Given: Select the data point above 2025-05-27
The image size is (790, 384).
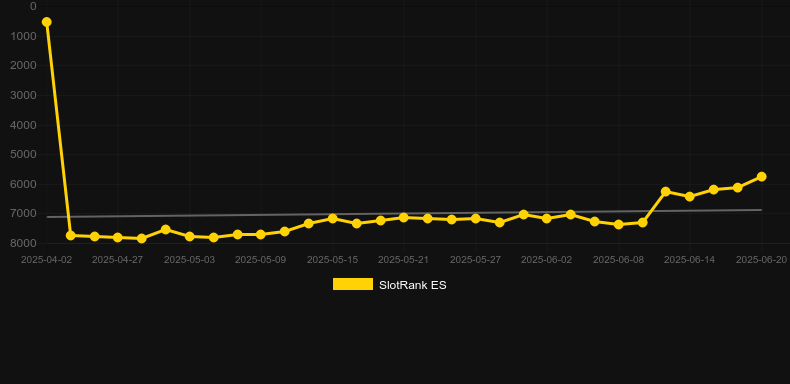Looking at the screenshot, I should point(475,218).
